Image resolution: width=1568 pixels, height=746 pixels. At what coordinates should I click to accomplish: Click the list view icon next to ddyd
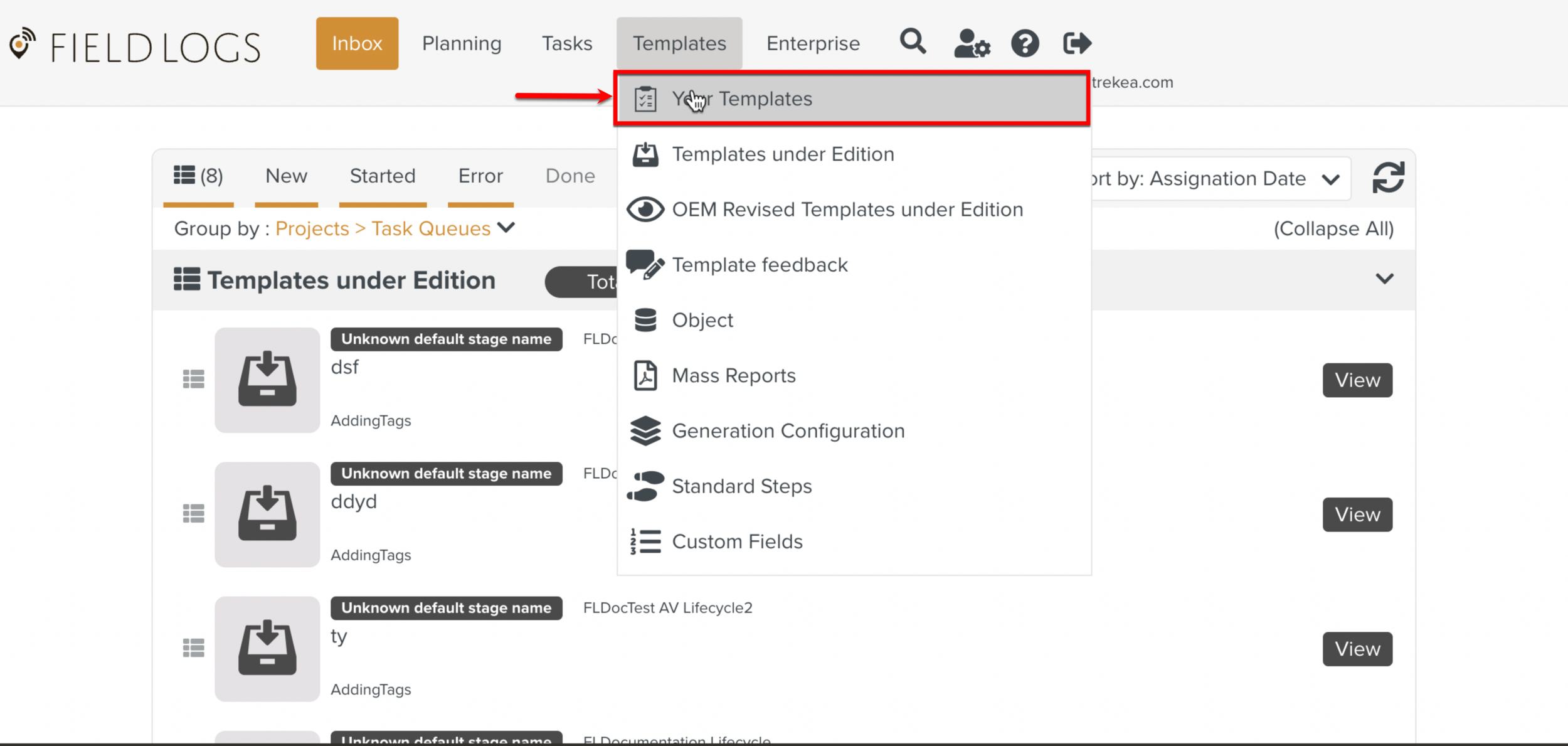pyautogui.click(x=193, y=513)
